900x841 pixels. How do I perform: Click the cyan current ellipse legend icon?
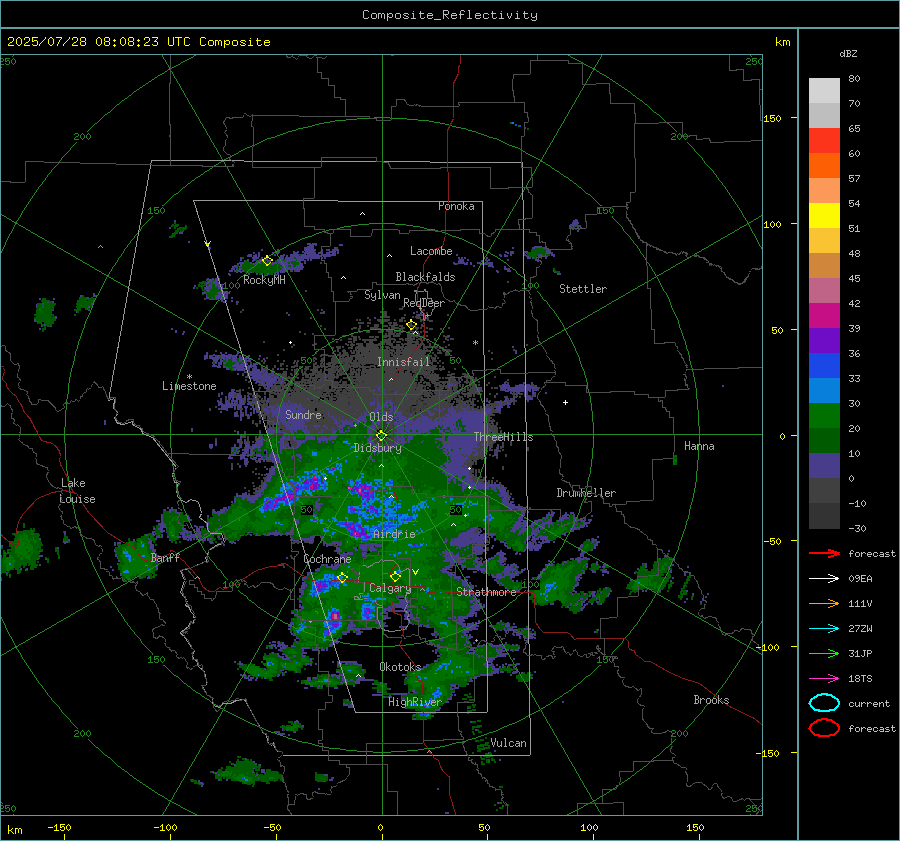[824, 703]
